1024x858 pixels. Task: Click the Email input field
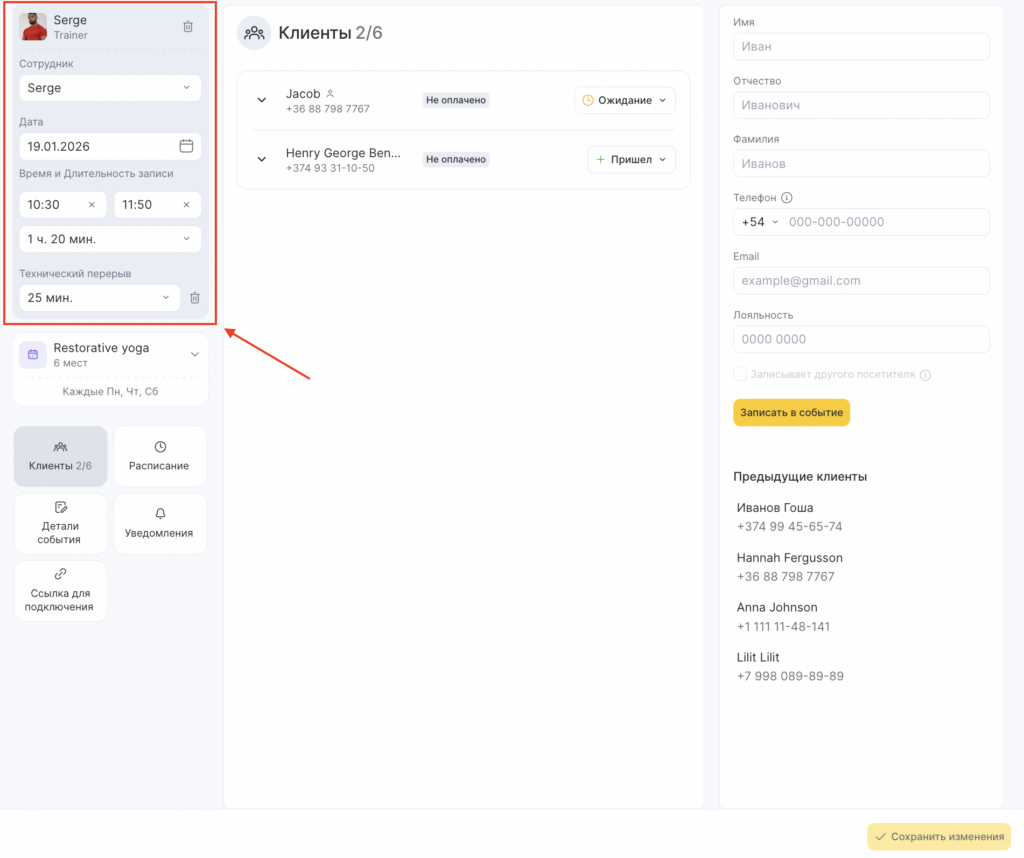click(x=861, y=281)
